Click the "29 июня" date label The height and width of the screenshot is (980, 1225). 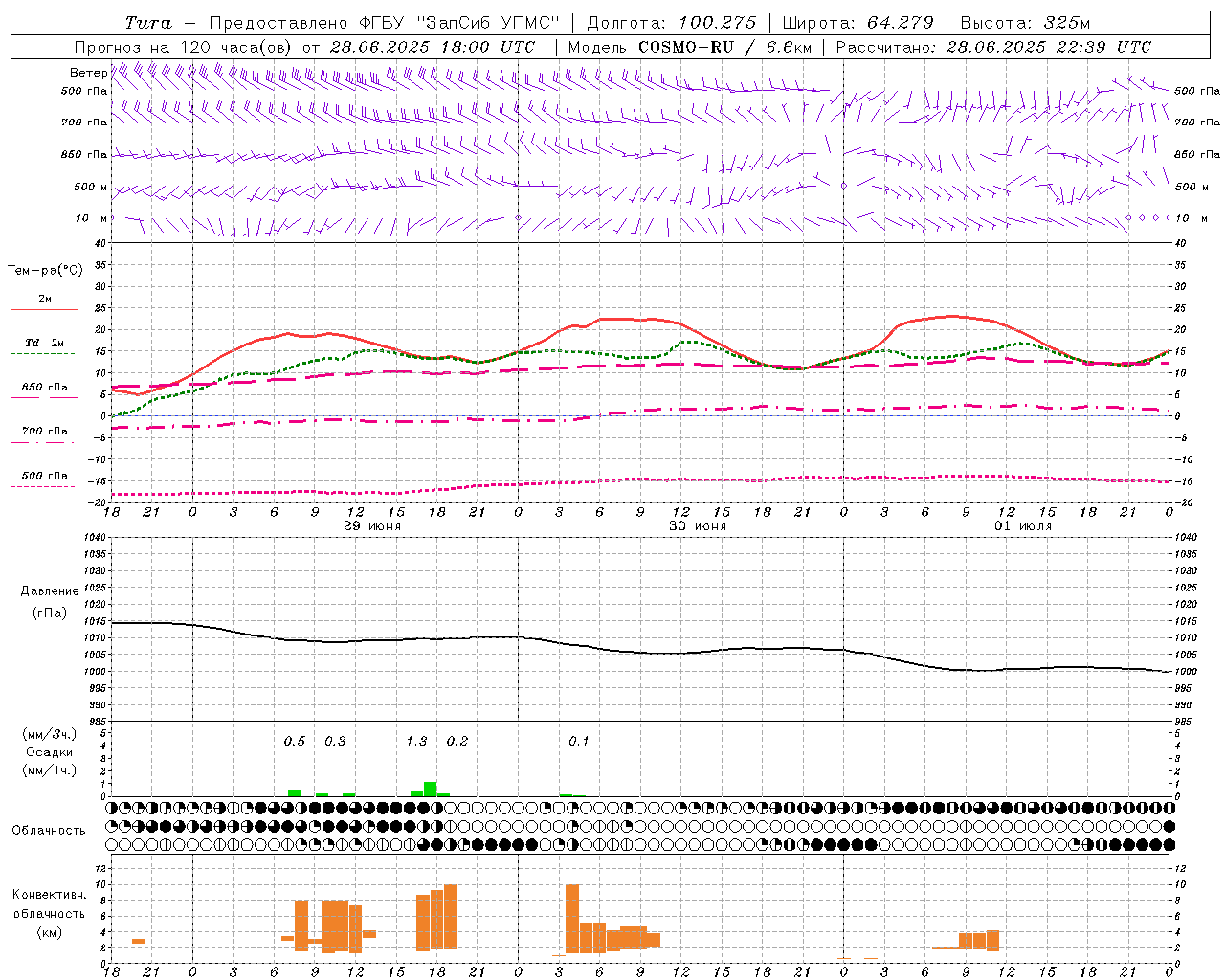(x=372, y=526)
